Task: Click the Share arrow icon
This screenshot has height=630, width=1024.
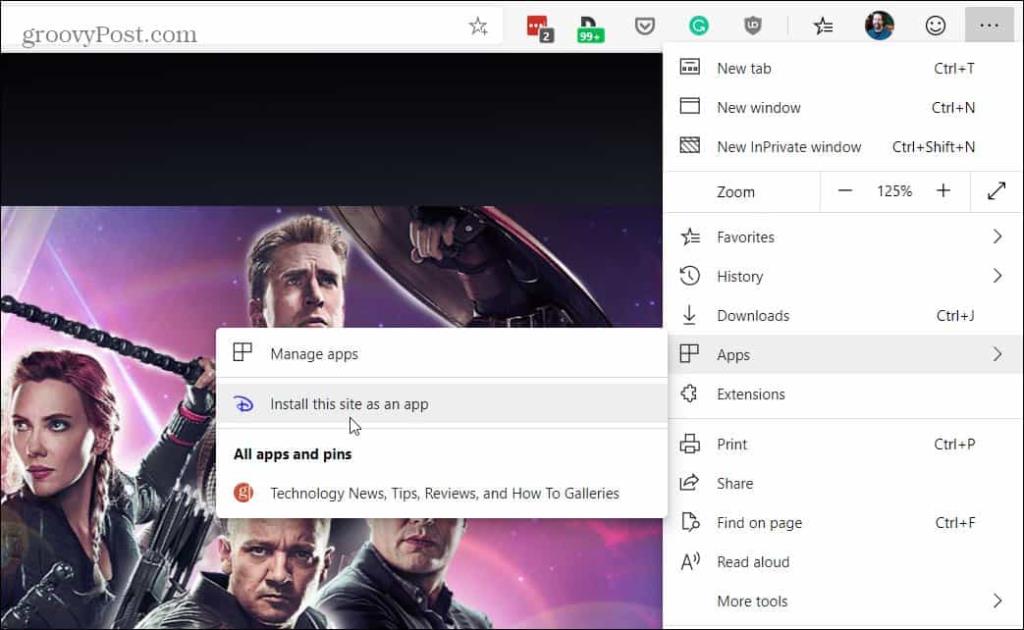Action: coord(689,482)
